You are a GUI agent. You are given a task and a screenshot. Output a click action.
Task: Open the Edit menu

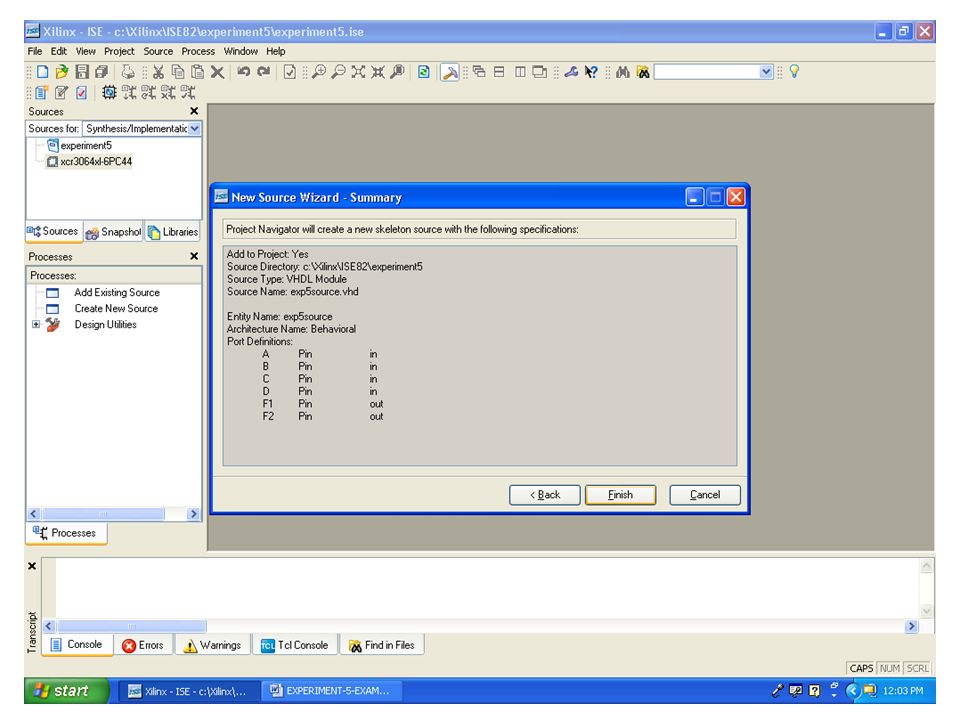tap(59, 51)
